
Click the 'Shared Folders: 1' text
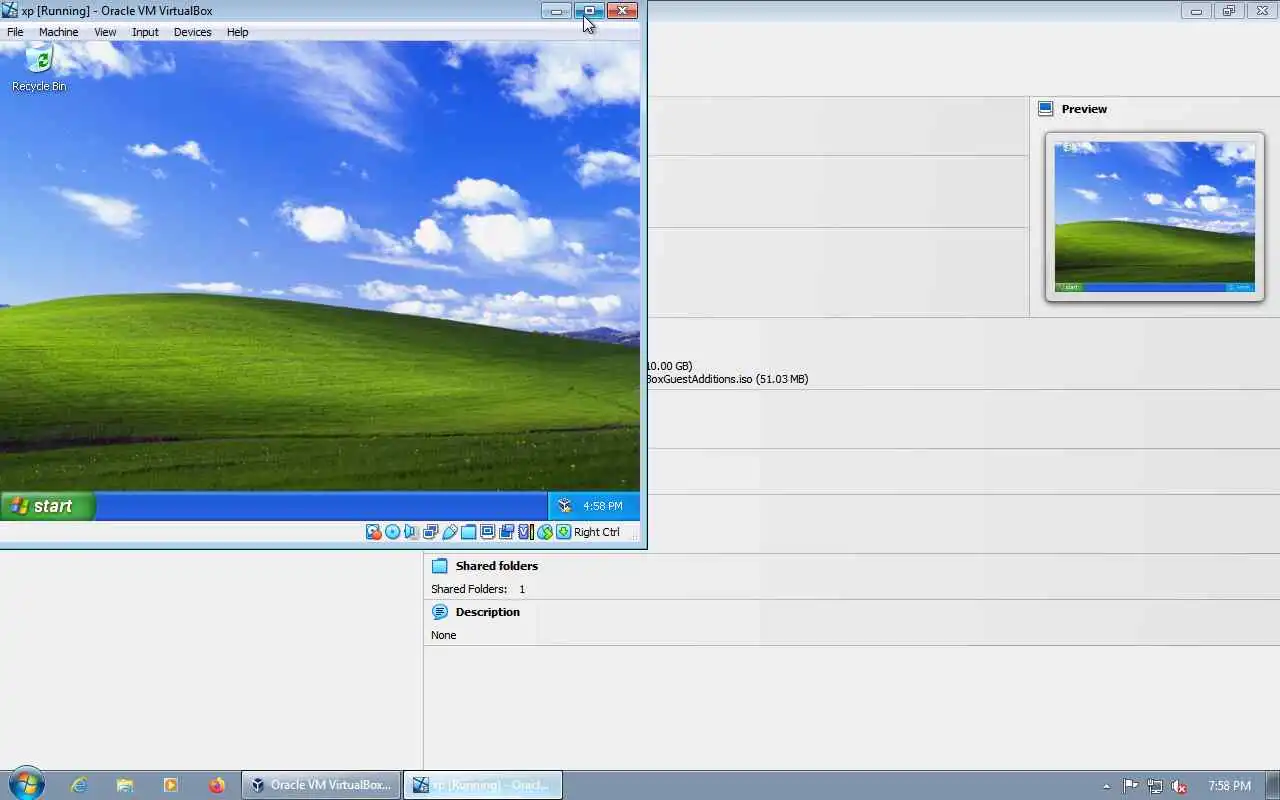click(478, 589)
